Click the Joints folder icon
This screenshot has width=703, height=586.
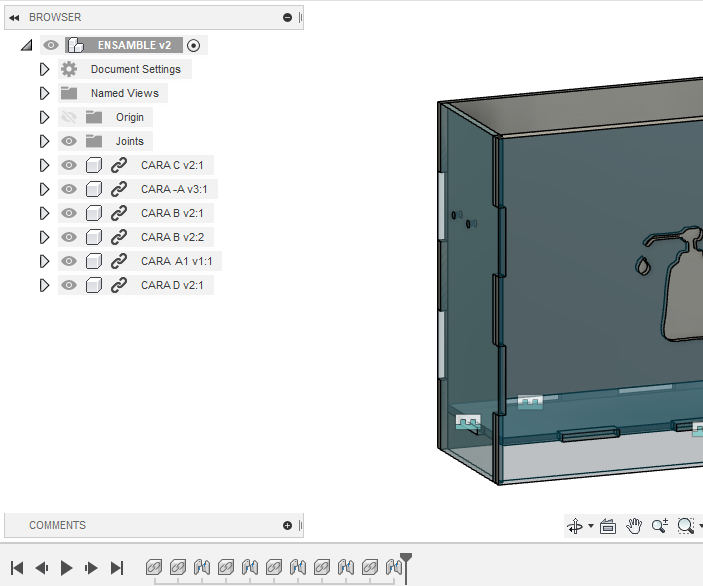[94, 141]
